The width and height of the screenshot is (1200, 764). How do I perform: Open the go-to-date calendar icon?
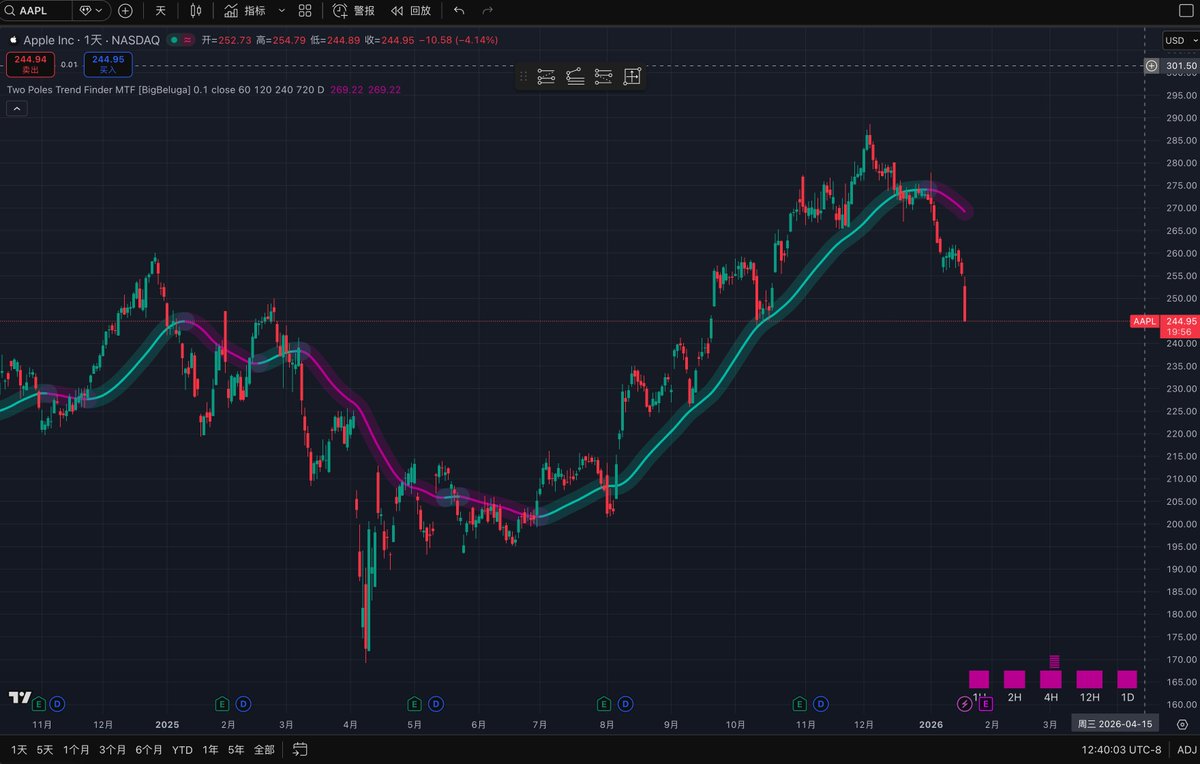300,749
